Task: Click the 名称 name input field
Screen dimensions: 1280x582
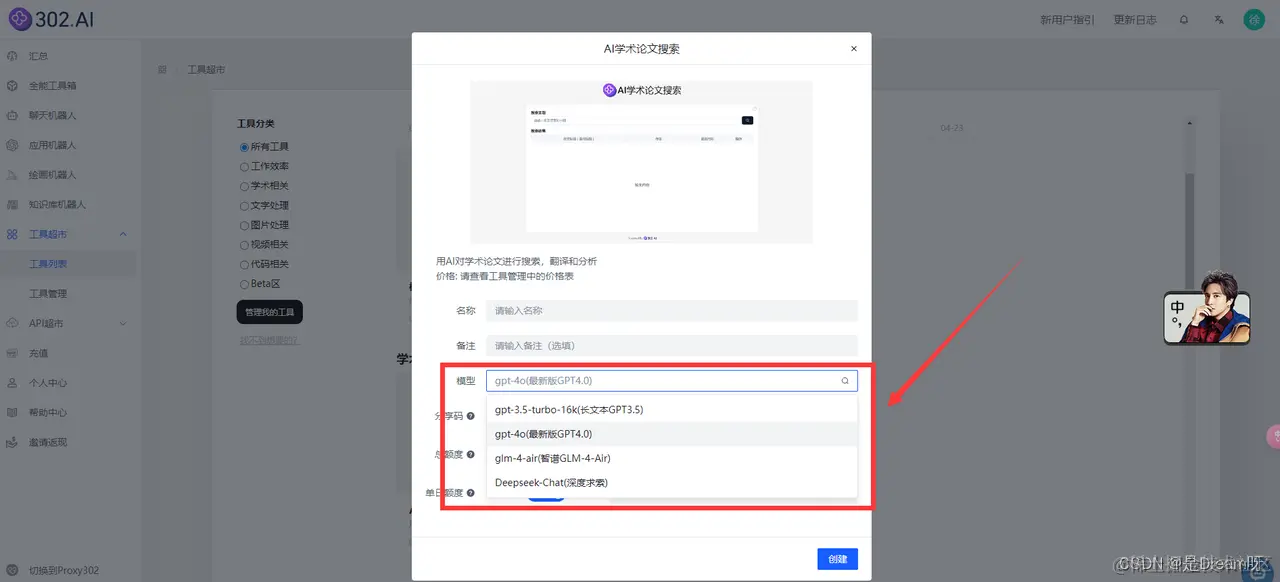Action: [x=670, y=310]
